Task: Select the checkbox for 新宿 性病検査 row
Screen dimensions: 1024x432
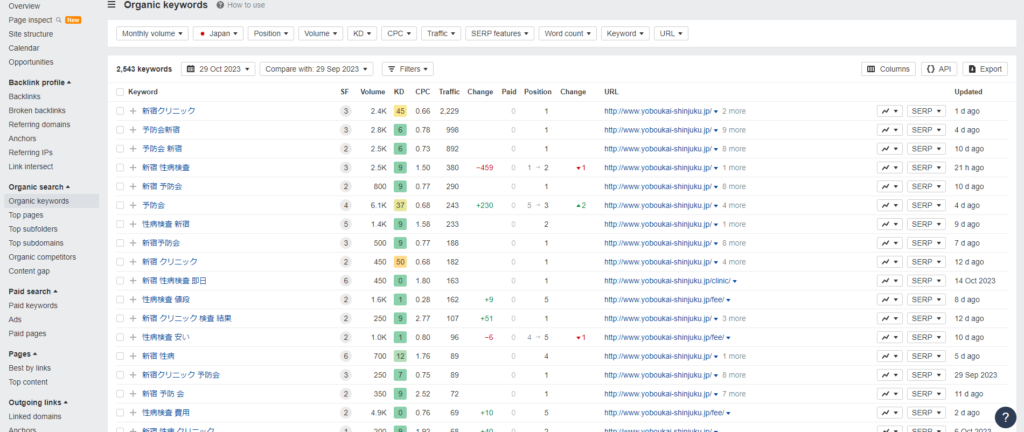Action: click(120, 167)
